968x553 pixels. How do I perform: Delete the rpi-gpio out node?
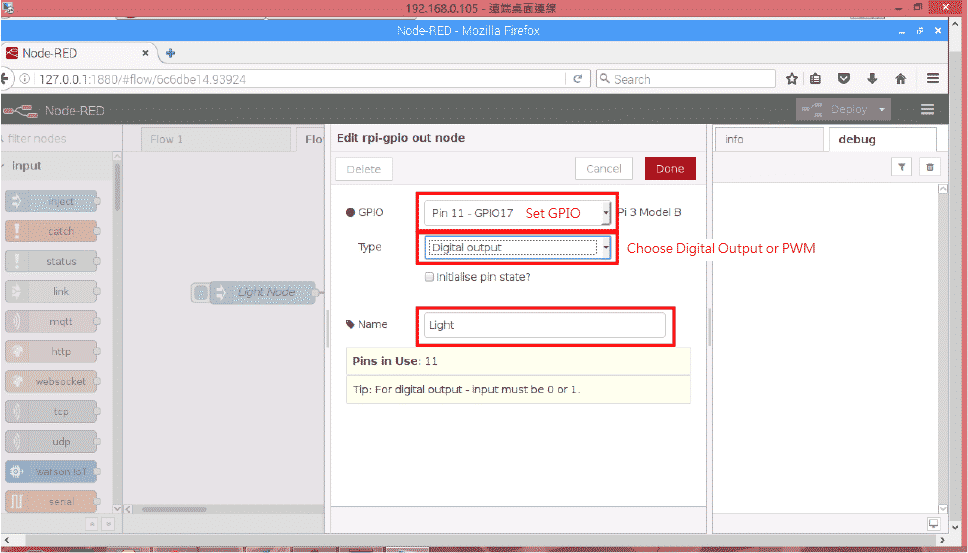pos(364,169)
